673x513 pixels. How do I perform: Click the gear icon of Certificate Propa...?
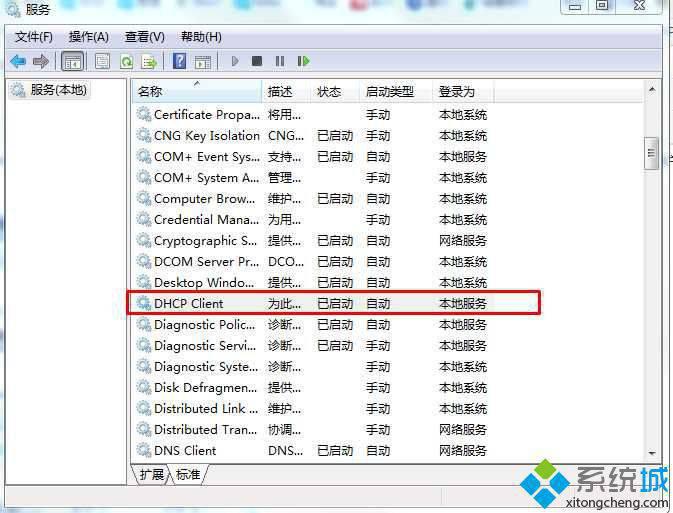[143, 114]
